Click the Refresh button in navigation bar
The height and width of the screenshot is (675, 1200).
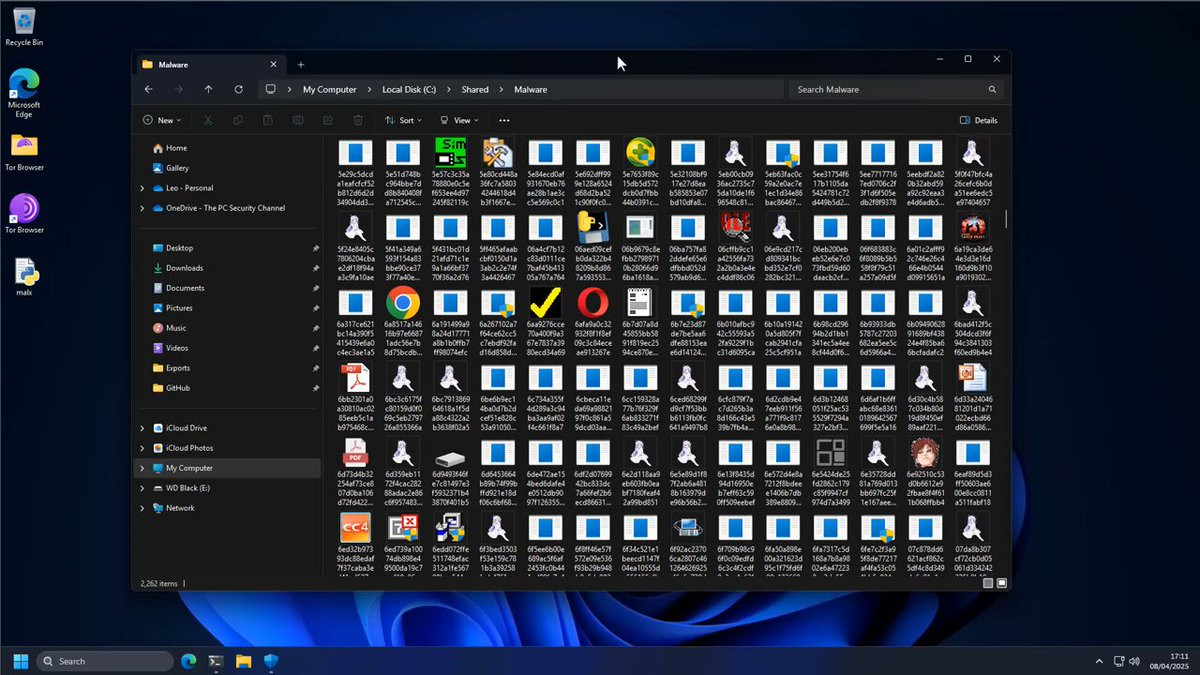pos(238,90)
